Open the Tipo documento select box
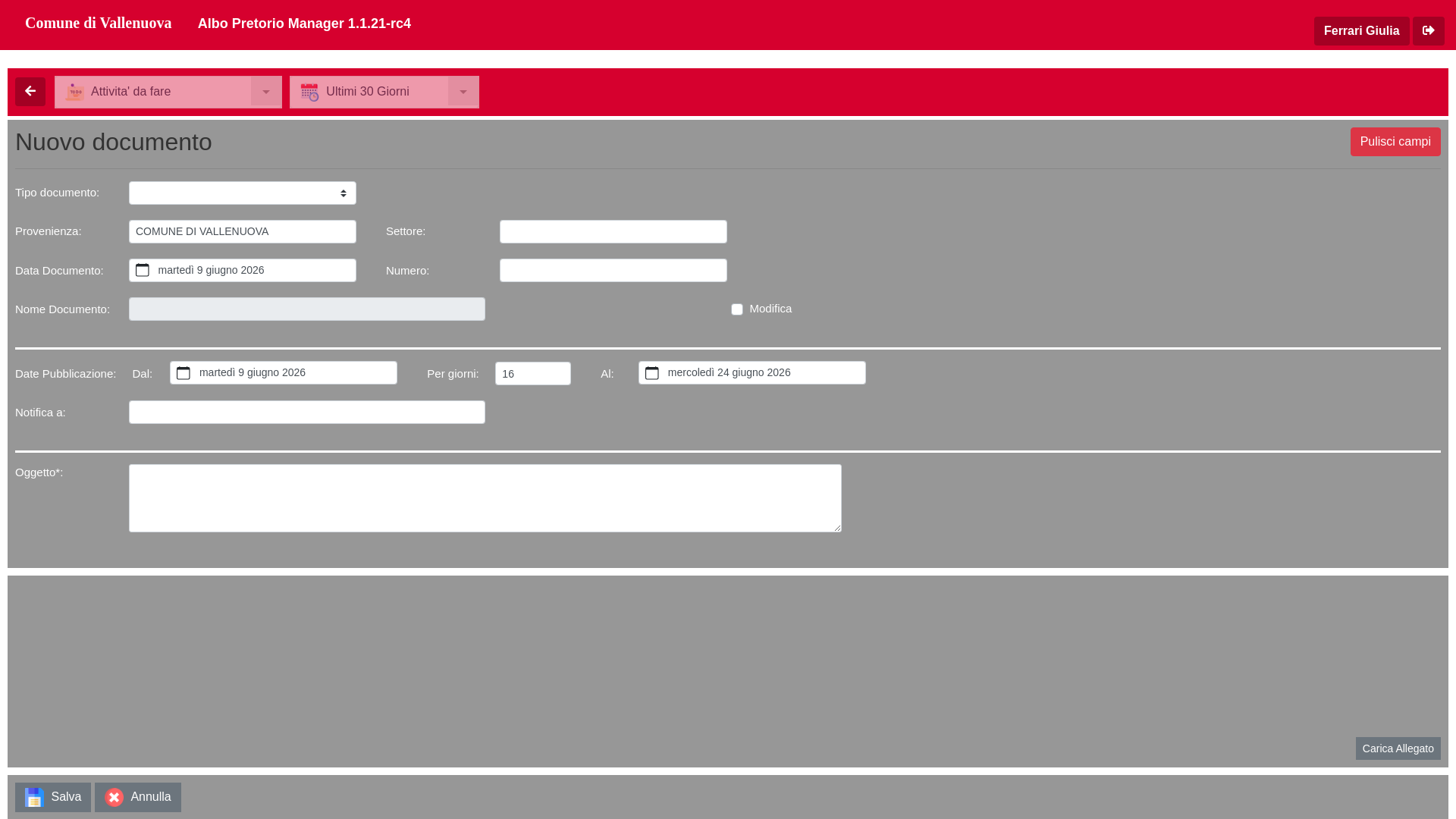Viewport: 1456px width, 819px height. click(243, 193)
